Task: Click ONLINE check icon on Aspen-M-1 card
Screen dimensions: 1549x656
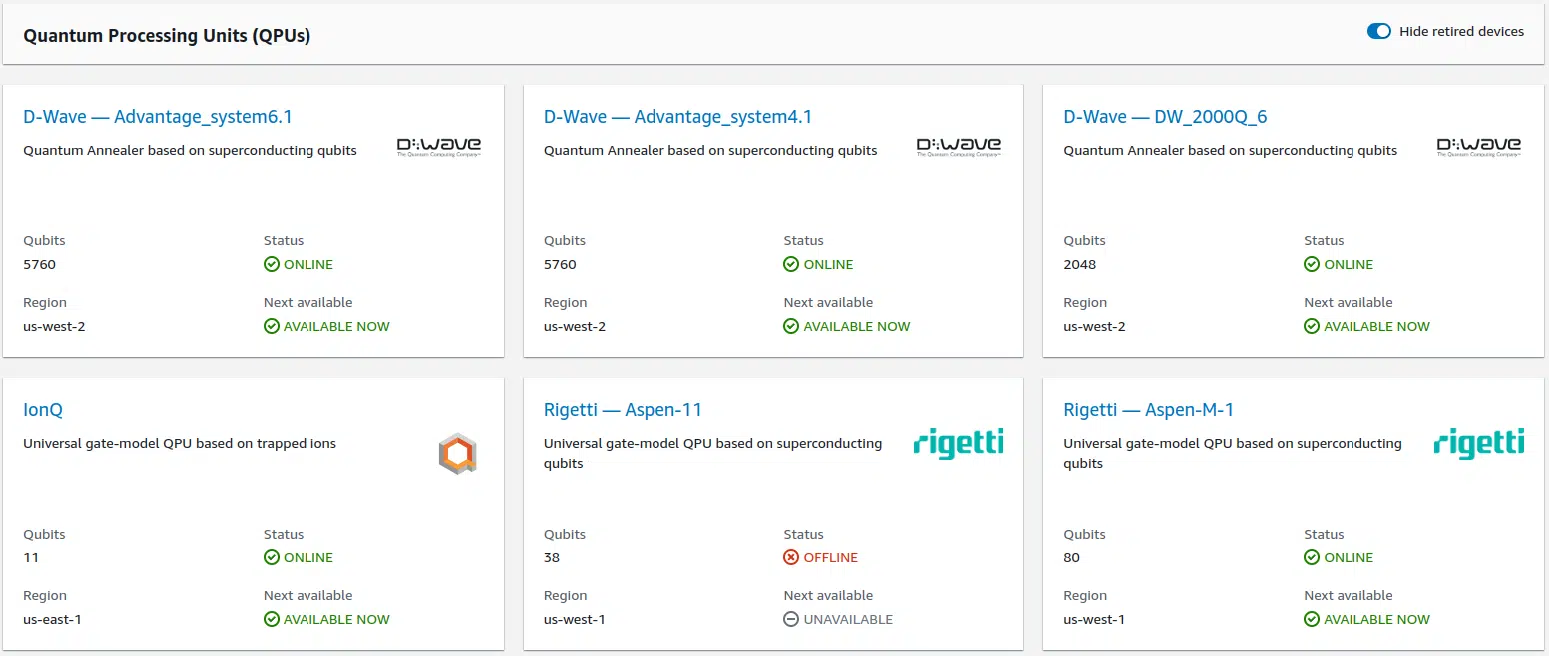Action: click(x=1311, y=557)
